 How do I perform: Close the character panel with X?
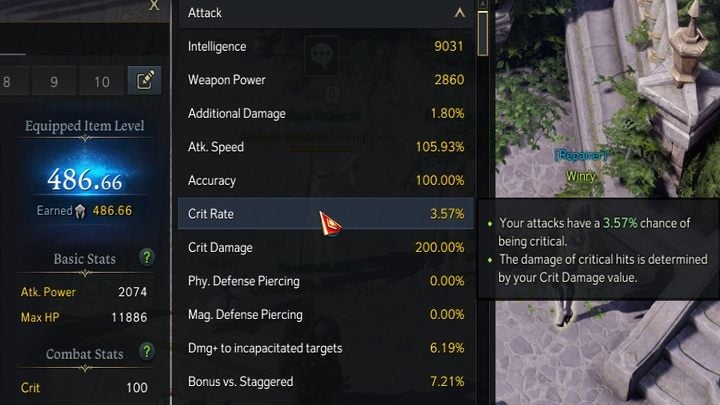coord(153,5)
